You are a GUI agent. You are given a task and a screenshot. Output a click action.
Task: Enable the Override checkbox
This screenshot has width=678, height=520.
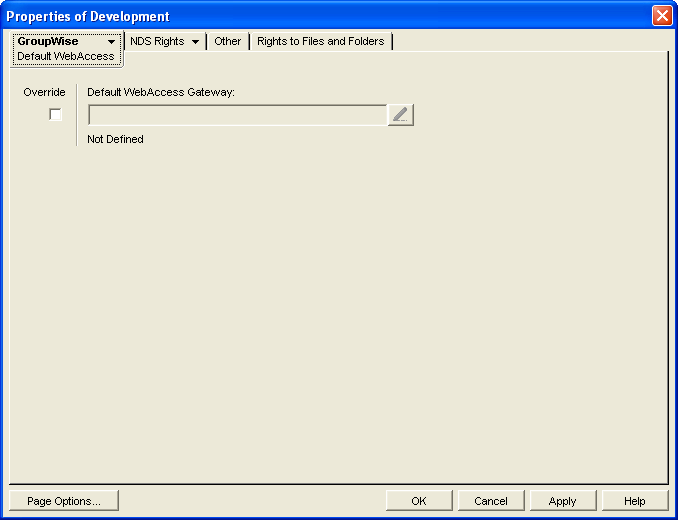pos(55,115)
